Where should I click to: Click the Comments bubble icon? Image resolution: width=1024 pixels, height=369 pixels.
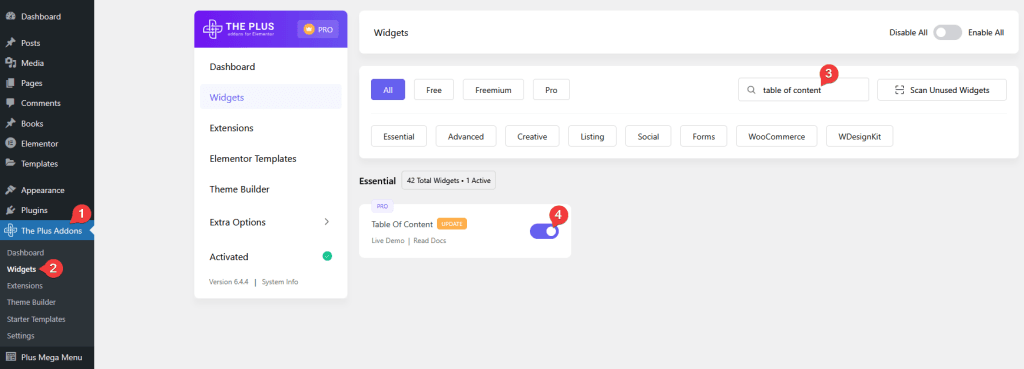click(x=10, y=103)
